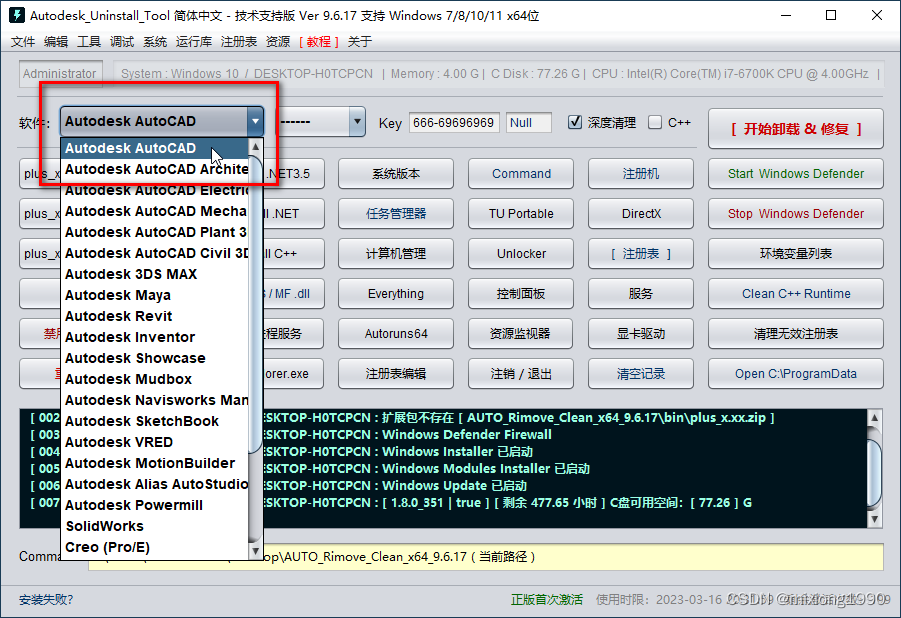
Task: Open the 工具 menu
Action: 89,41
